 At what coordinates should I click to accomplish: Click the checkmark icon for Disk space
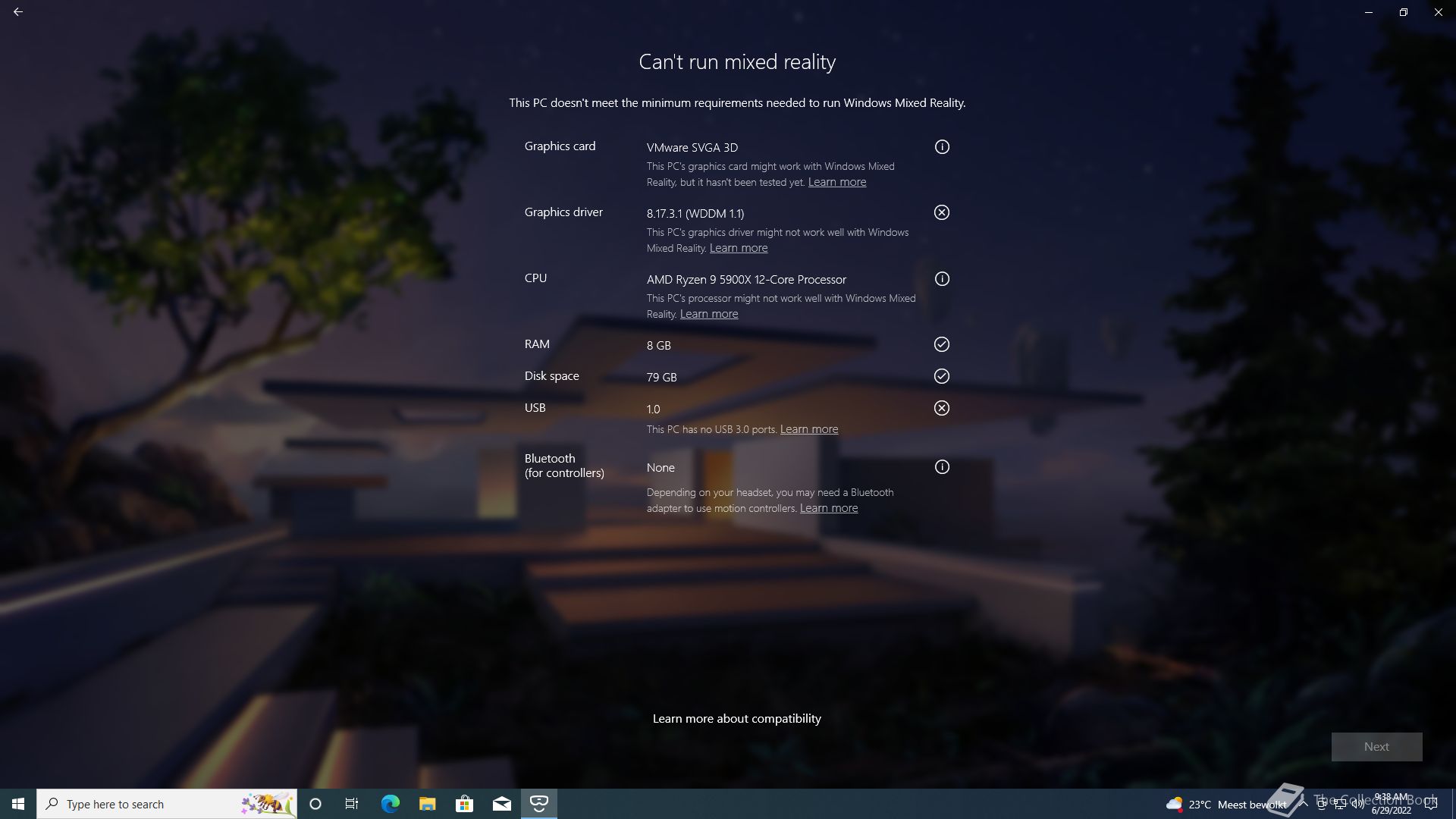(x=942, y=376)
